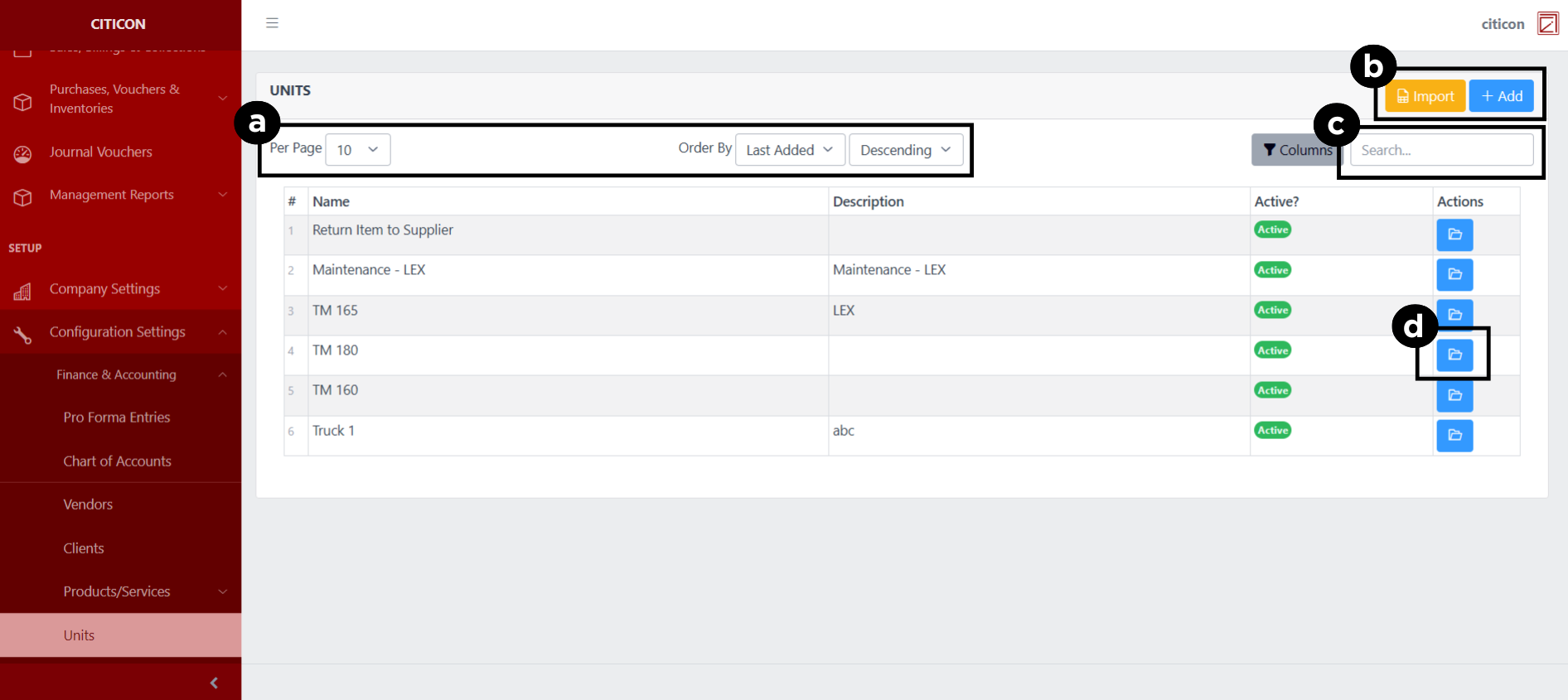Click the Active badge for TM 165
The image size is (1568, 700).
pyautogui.click(x=1272, y=310)
